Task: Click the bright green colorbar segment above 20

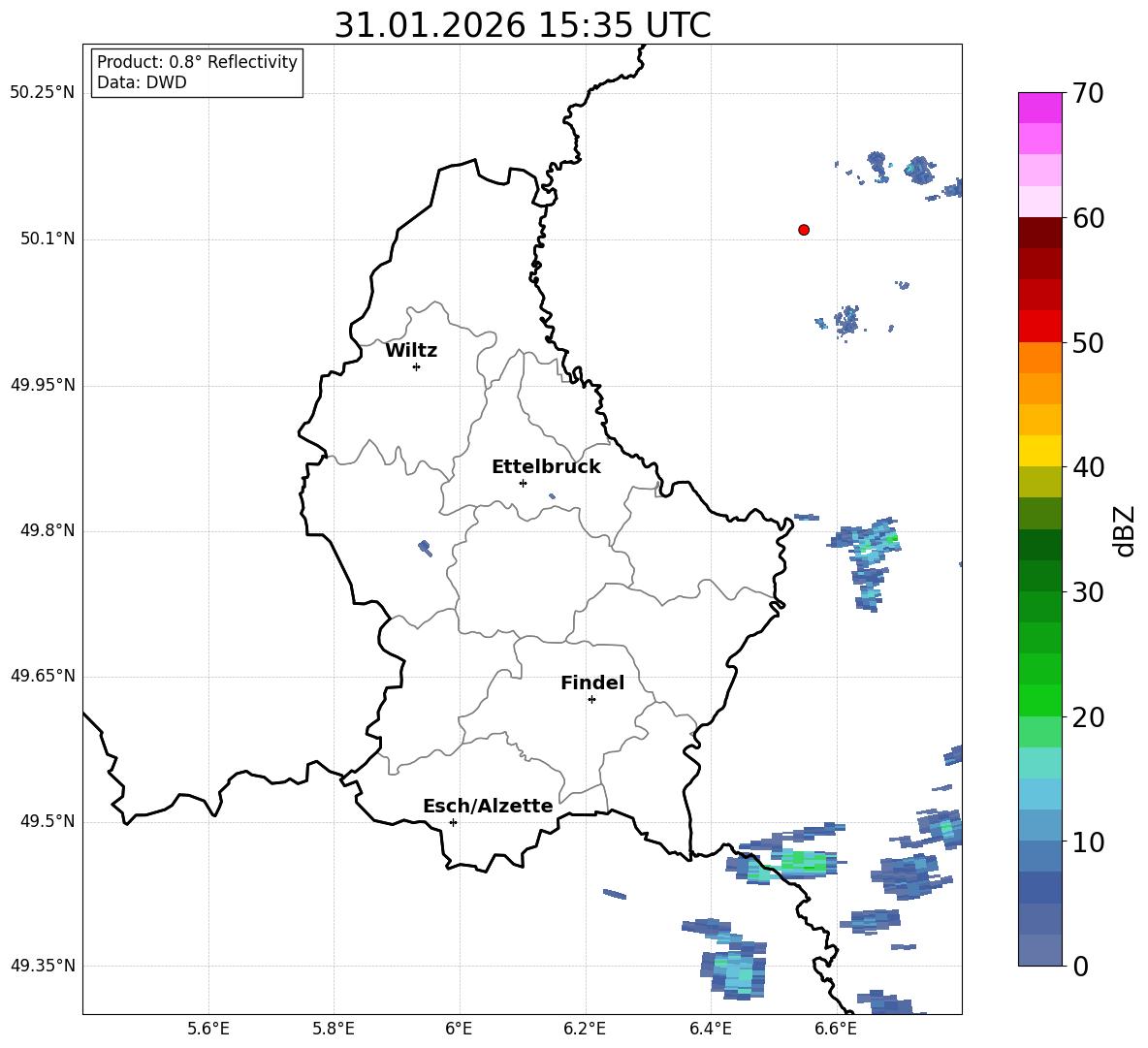Action: [1039, 700]
